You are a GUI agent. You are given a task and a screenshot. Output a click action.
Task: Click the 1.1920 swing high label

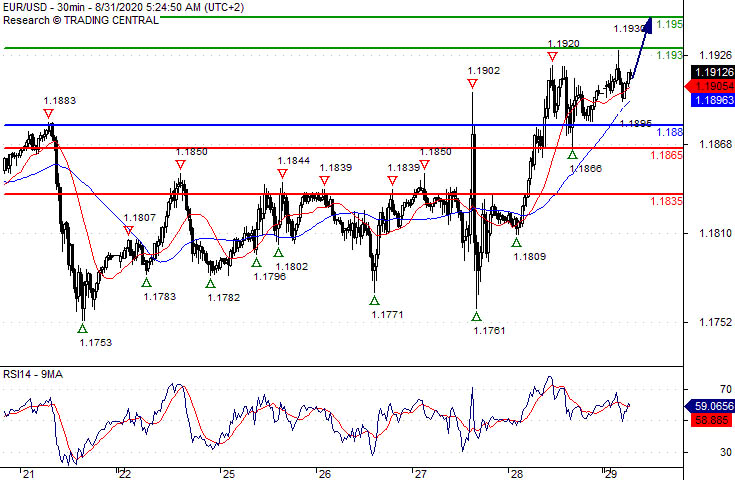point(563,44)
